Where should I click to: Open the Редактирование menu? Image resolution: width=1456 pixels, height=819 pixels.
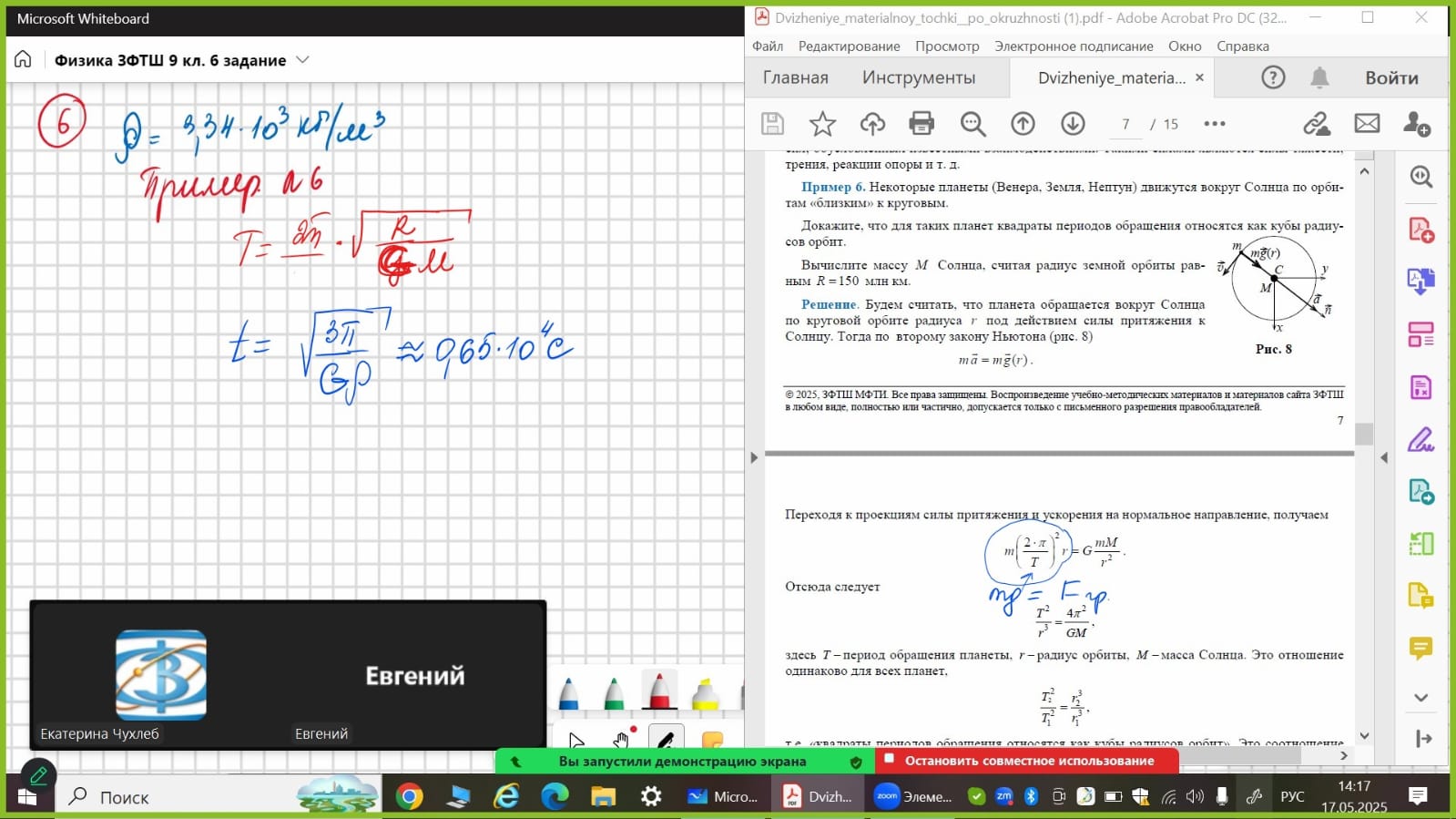(849, 46)
